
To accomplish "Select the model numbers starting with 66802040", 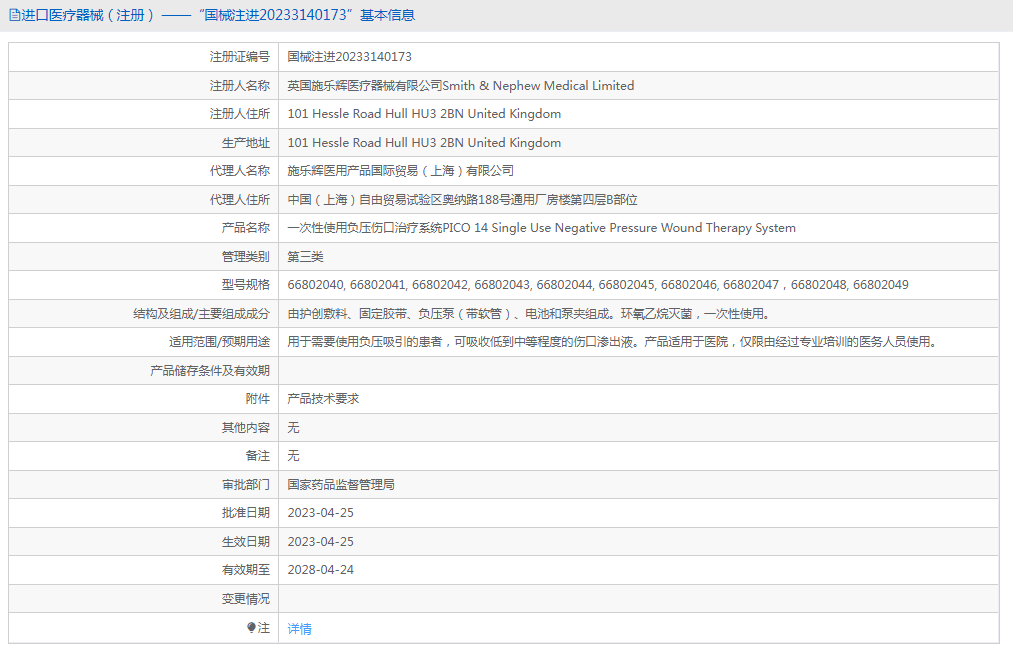I will [x=598, y=285].
